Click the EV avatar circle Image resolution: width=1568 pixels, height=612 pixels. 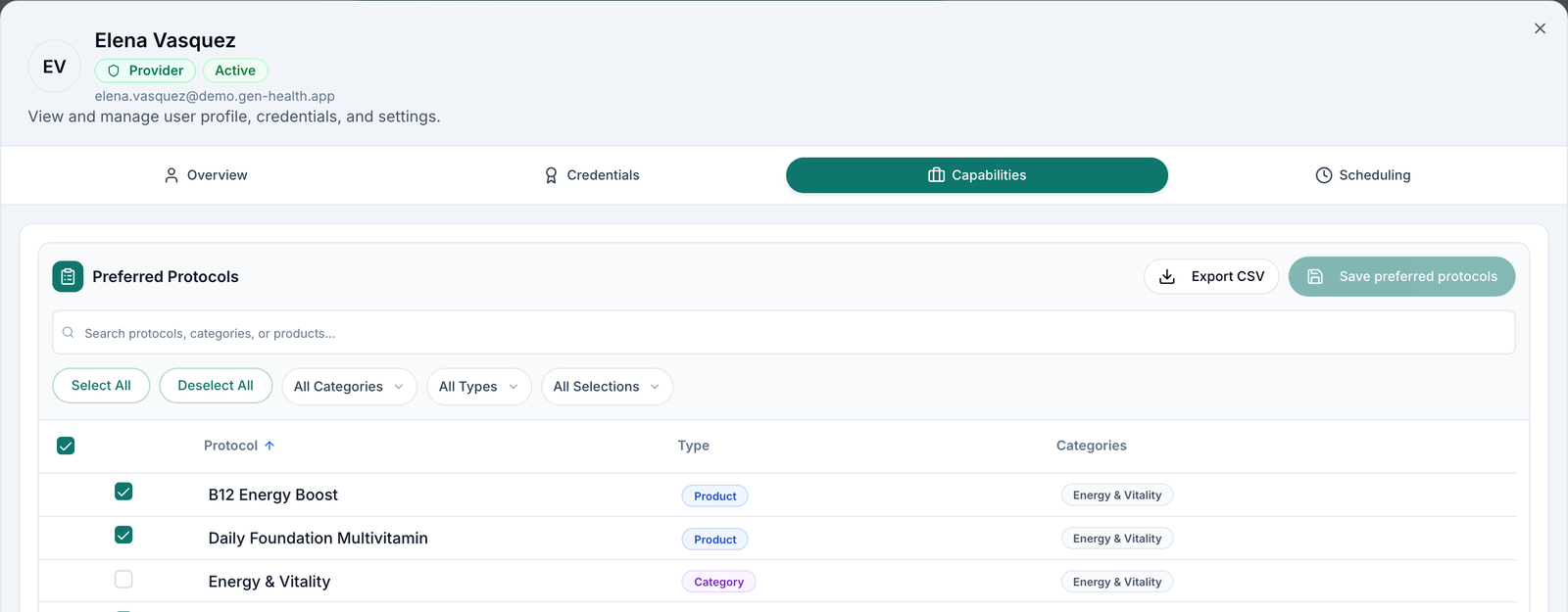coord(54,67)
